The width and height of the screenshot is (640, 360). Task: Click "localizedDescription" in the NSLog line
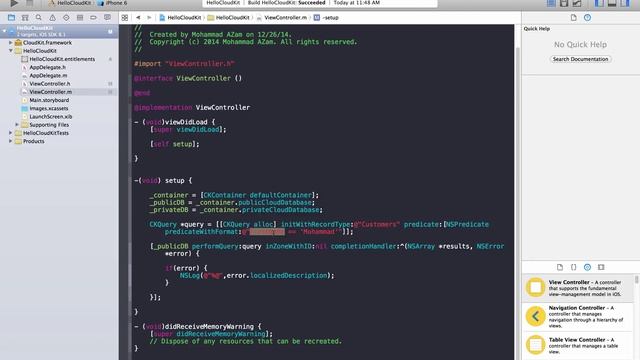coord(289,276)
